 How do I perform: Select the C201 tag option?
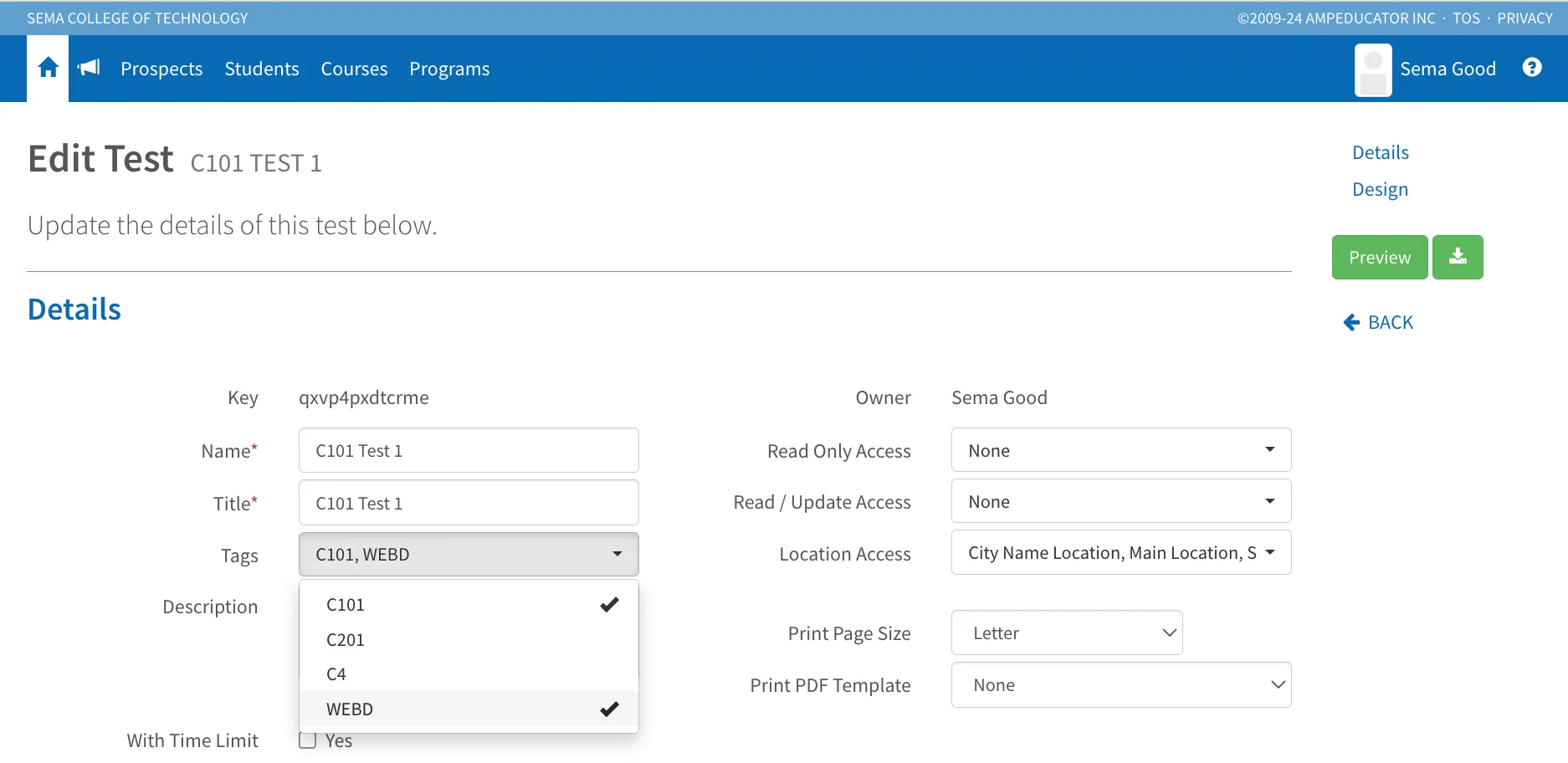point(469,640)
